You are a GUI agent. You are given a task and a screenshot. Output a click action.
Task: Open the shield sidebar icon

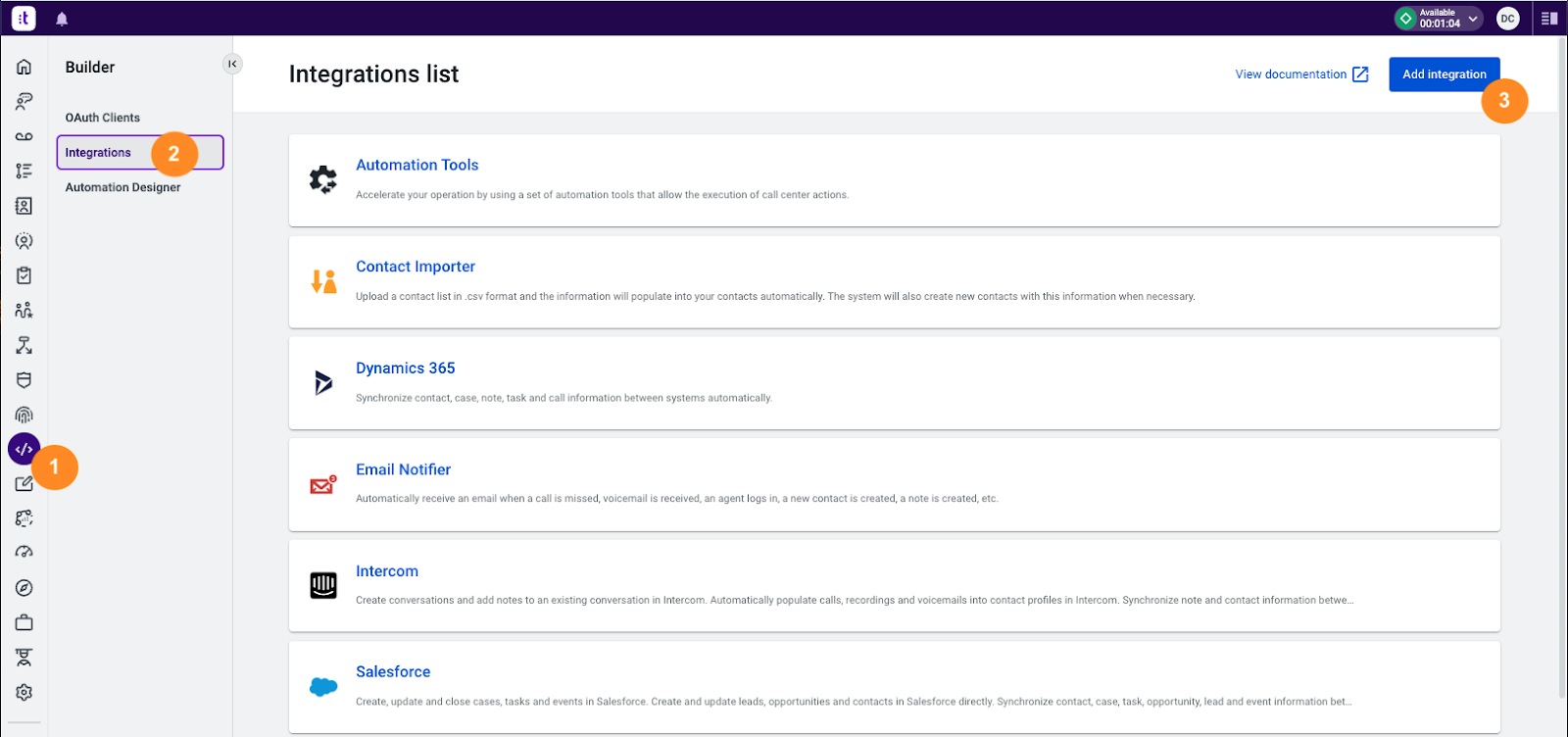[x=24, y=380]
